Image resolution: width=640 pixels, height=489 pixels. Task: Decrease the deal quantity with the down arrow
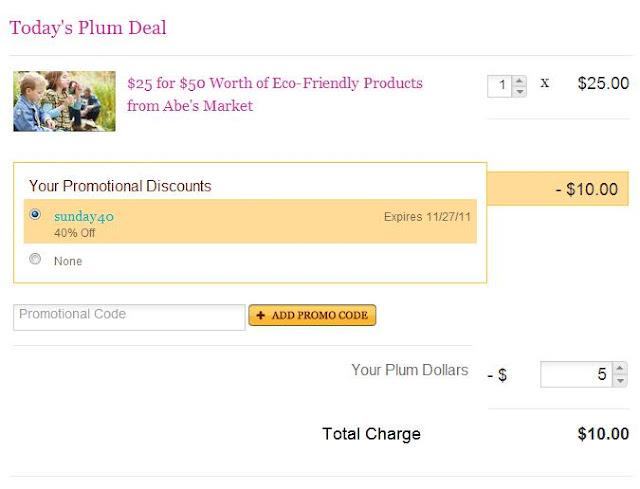(x=519, y=92)
